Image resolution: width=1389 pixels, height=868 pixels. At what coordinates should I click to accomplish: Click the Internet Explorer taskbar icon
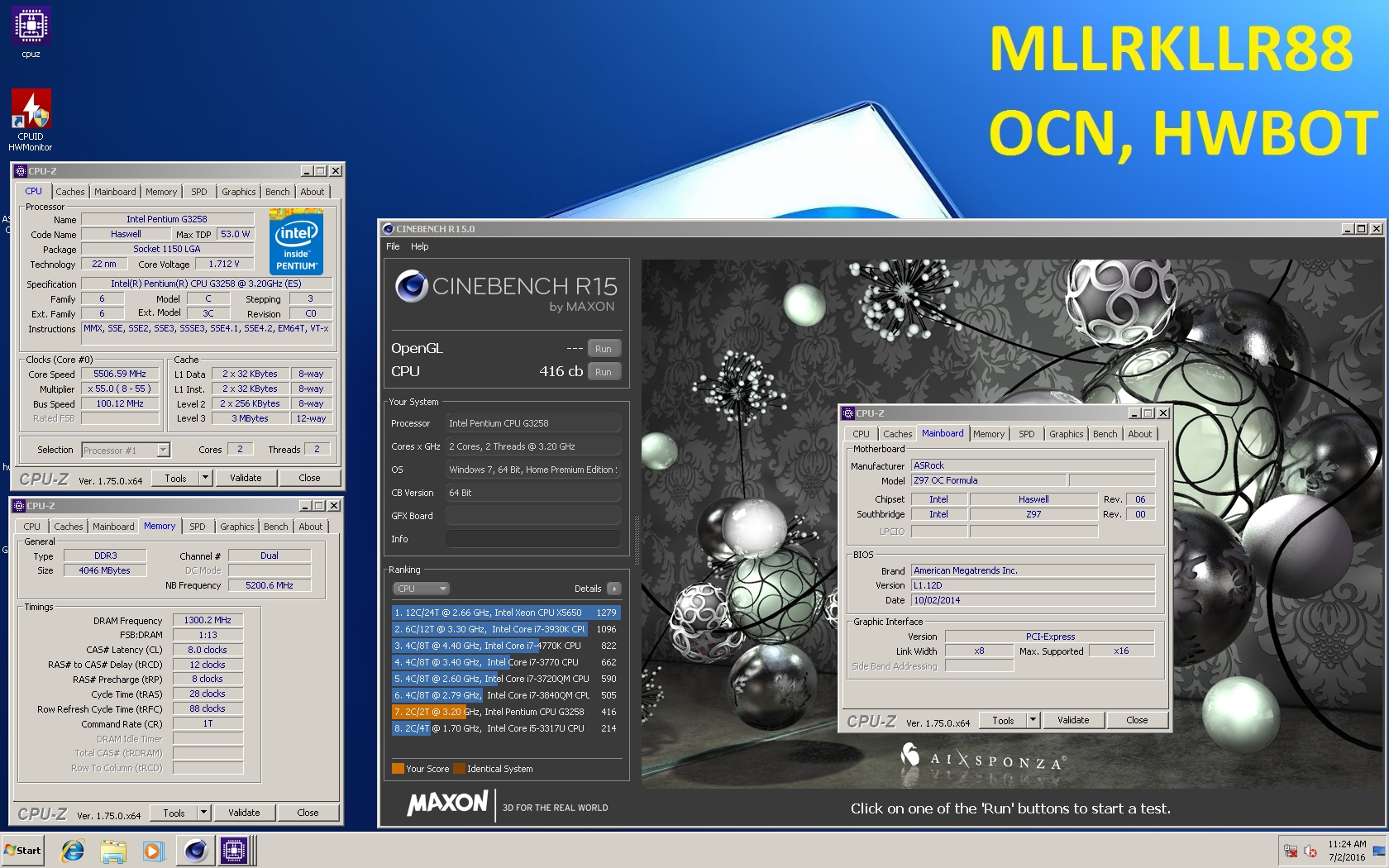click(73, 850)
